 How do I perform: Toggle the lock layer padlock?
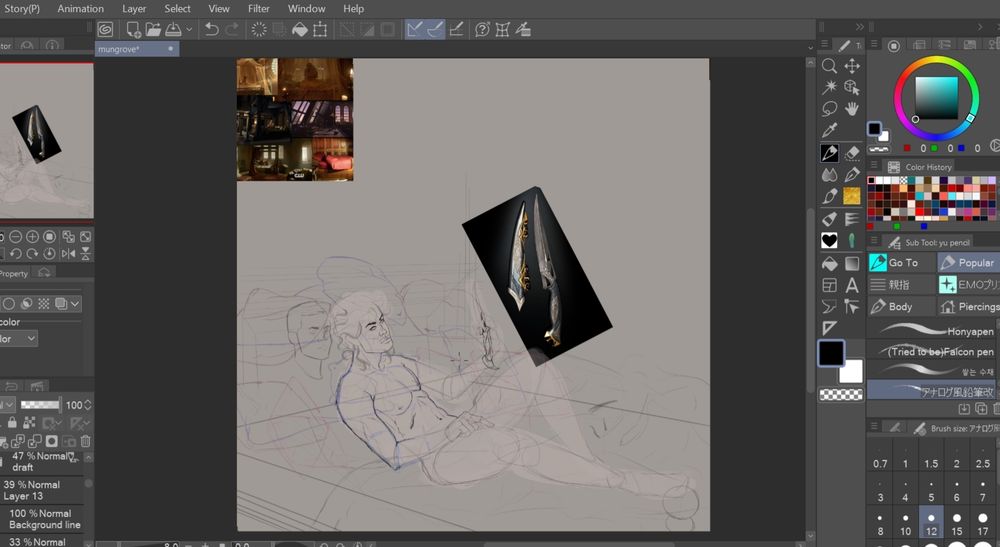click(x=12, y=423)
